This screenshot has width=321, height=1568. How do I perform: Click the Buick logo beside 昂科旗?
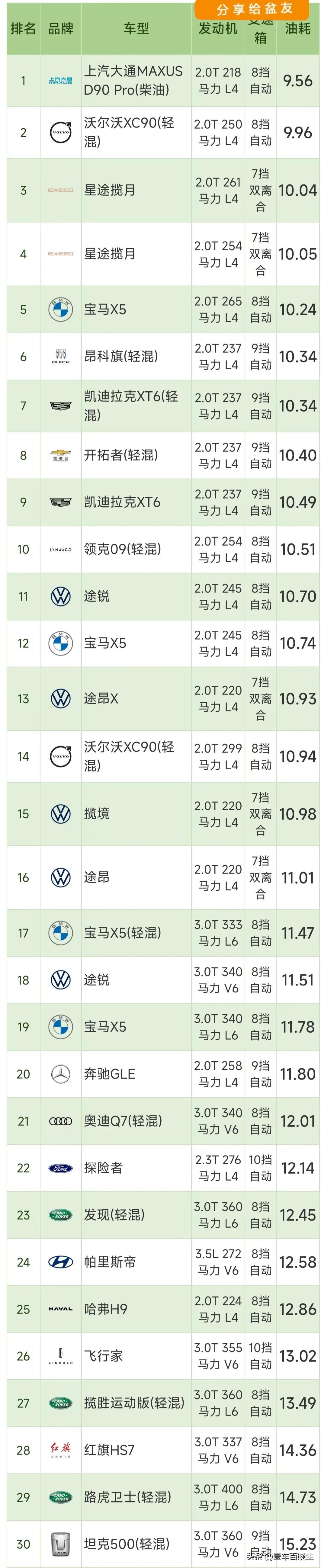(x=60, y=357)
